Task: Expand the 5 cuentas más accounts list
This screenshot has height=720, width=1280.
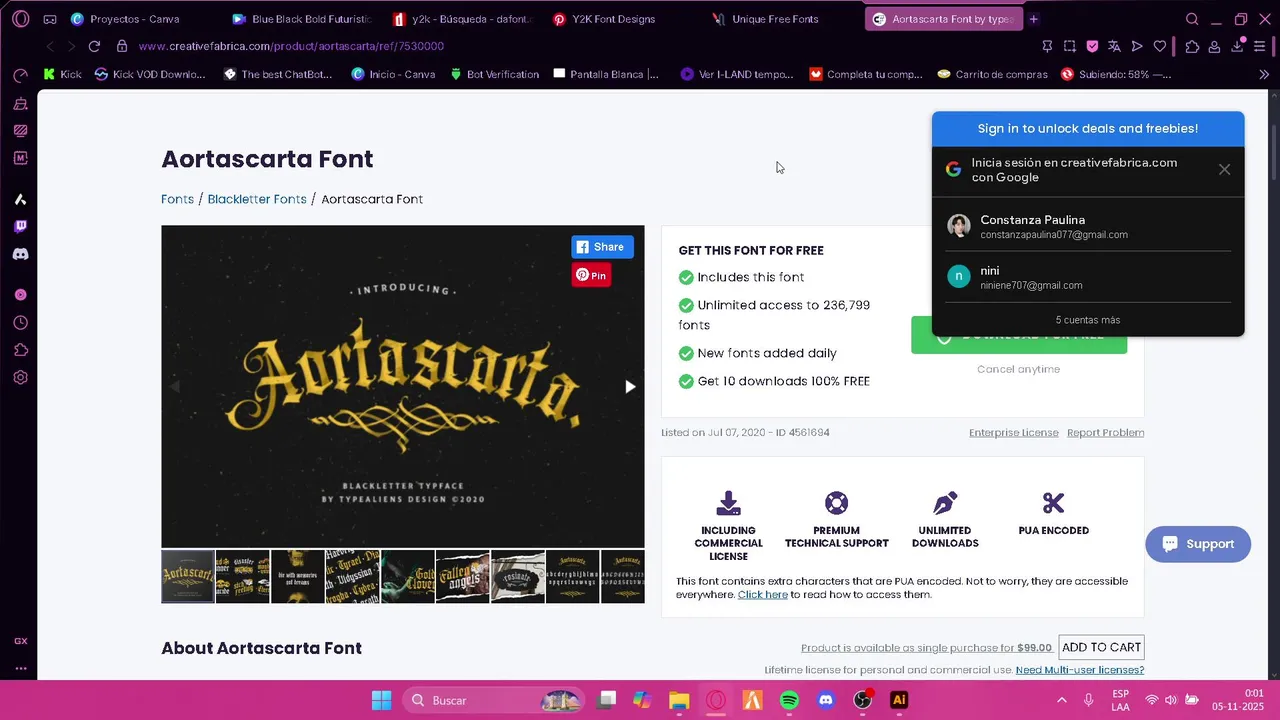Action: [x=1088, y=320]
